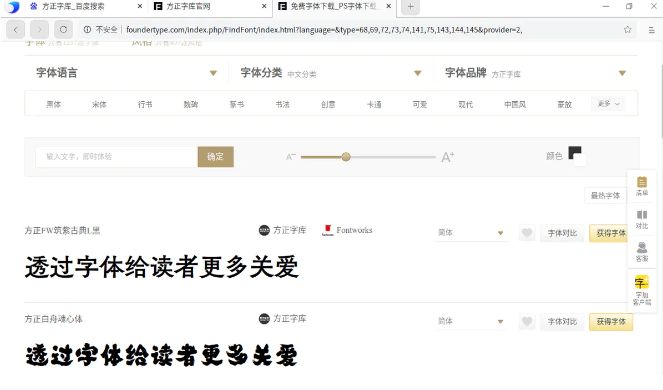
Task: Click the site security info icon
Action: click(x=87, y=30)
